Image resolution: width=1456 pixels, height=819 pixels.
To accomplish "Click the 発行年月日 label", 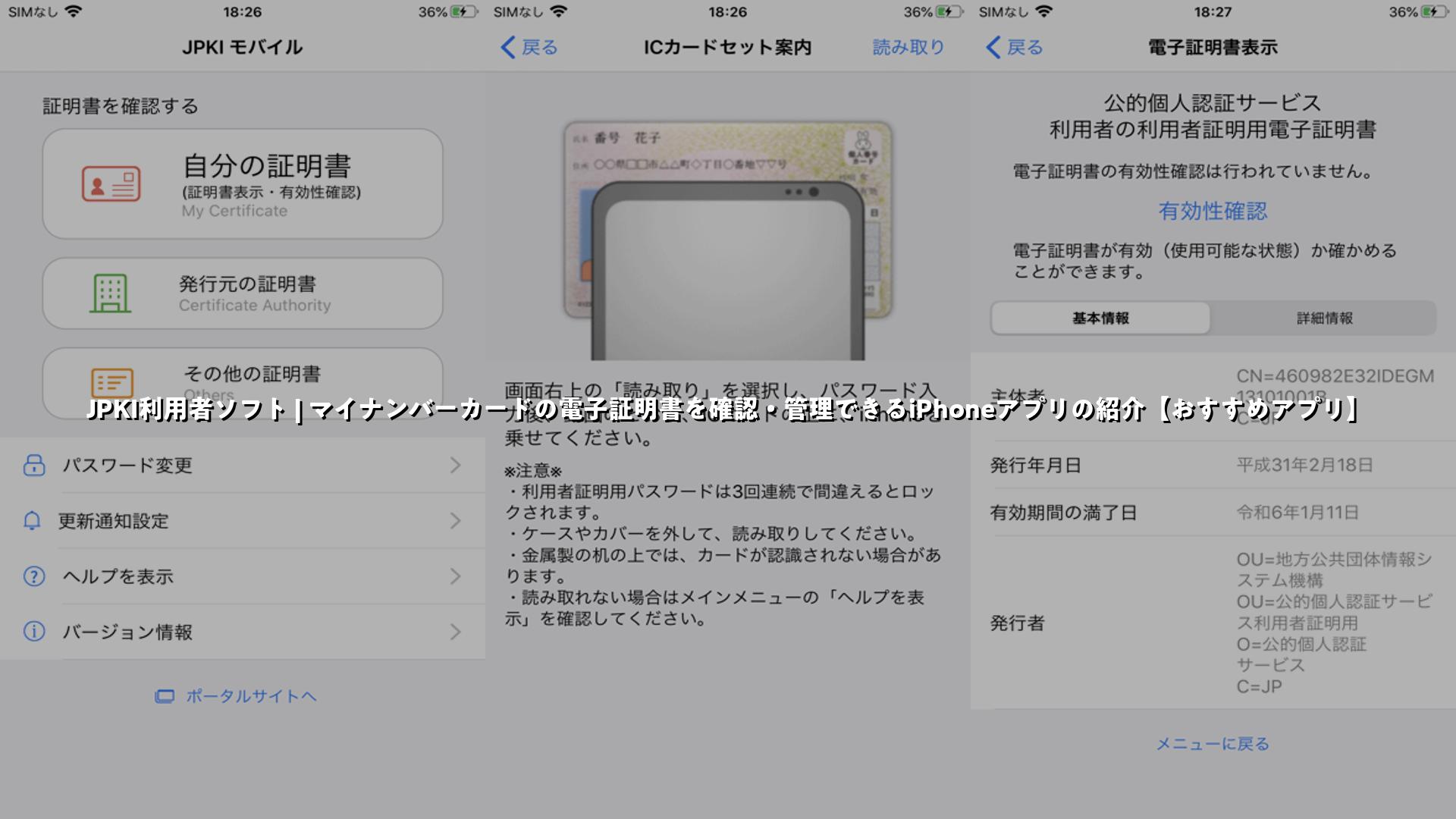I will [x=1035, y=465].
